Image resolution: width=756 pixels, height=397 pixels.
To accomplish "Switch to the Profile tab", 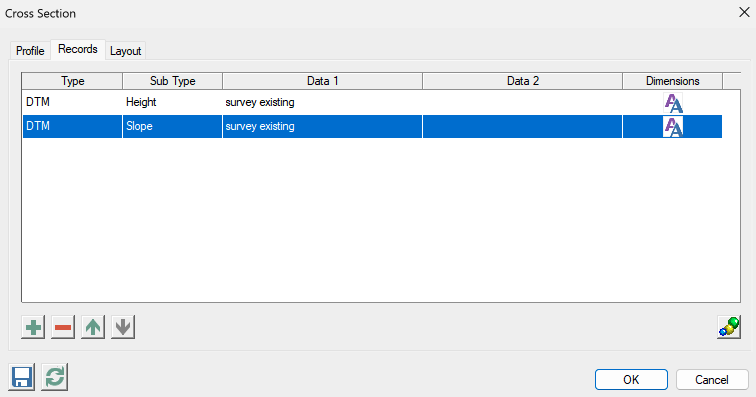I will coord(30,51).
